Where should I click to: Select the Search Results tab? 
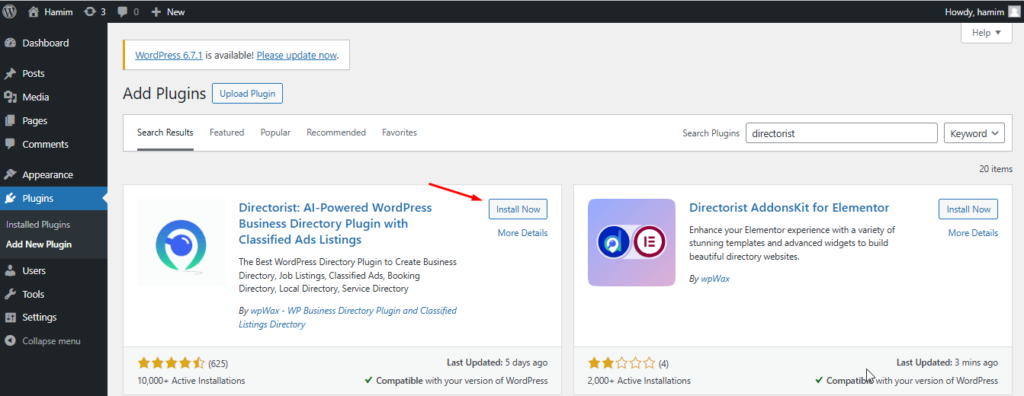[165, 133]
